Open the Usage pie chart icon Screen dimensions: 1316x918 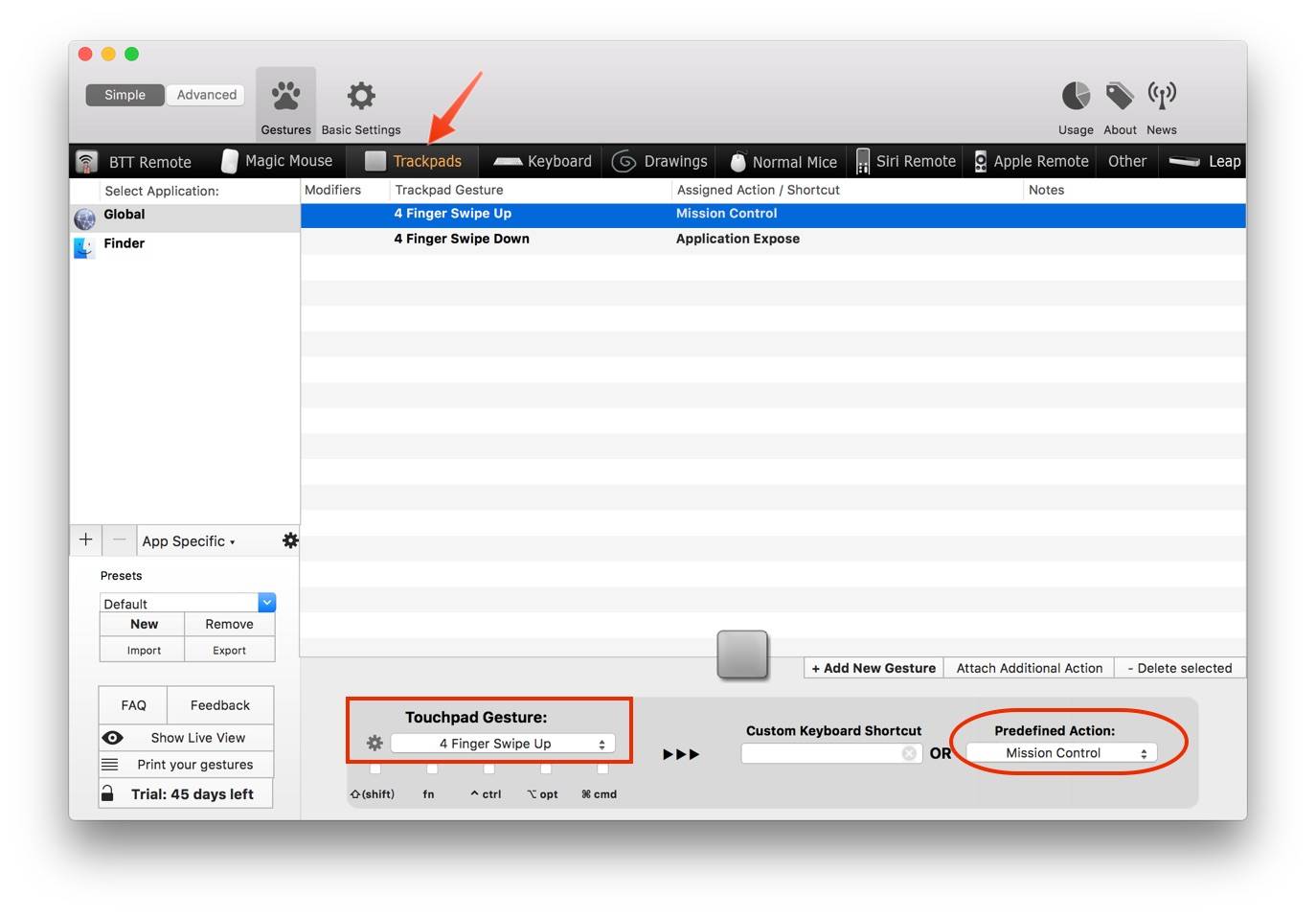coord(1076,96)
